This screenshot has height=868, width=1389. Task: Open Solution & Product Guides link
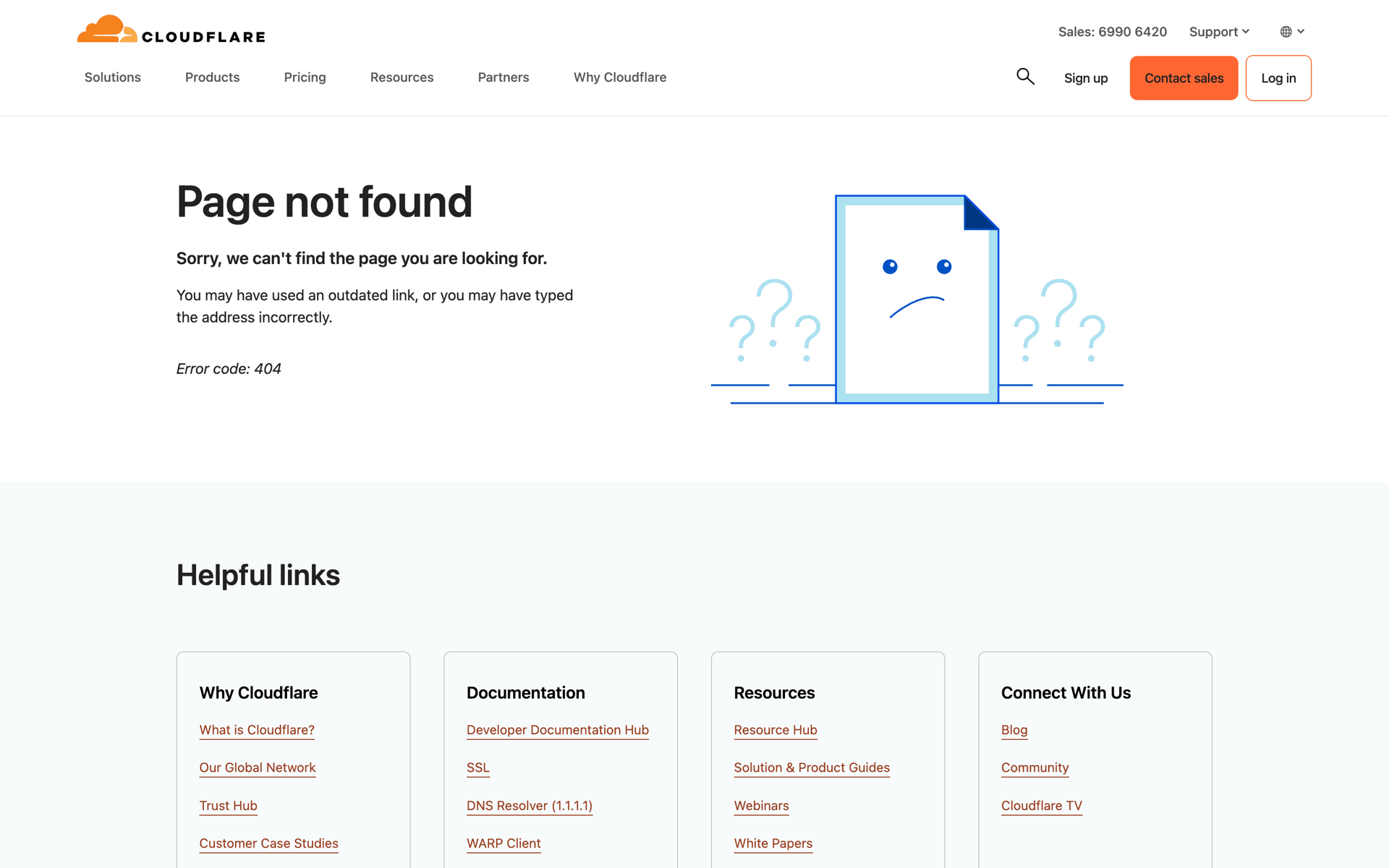812,767
